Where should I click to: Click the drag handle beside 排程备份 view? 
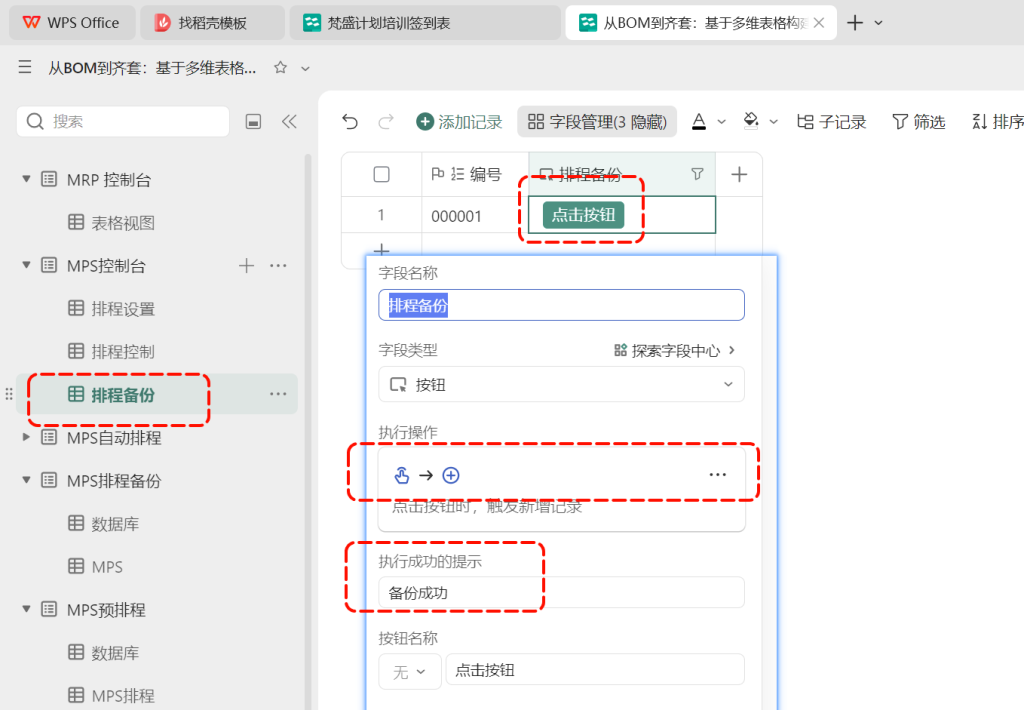9,394
